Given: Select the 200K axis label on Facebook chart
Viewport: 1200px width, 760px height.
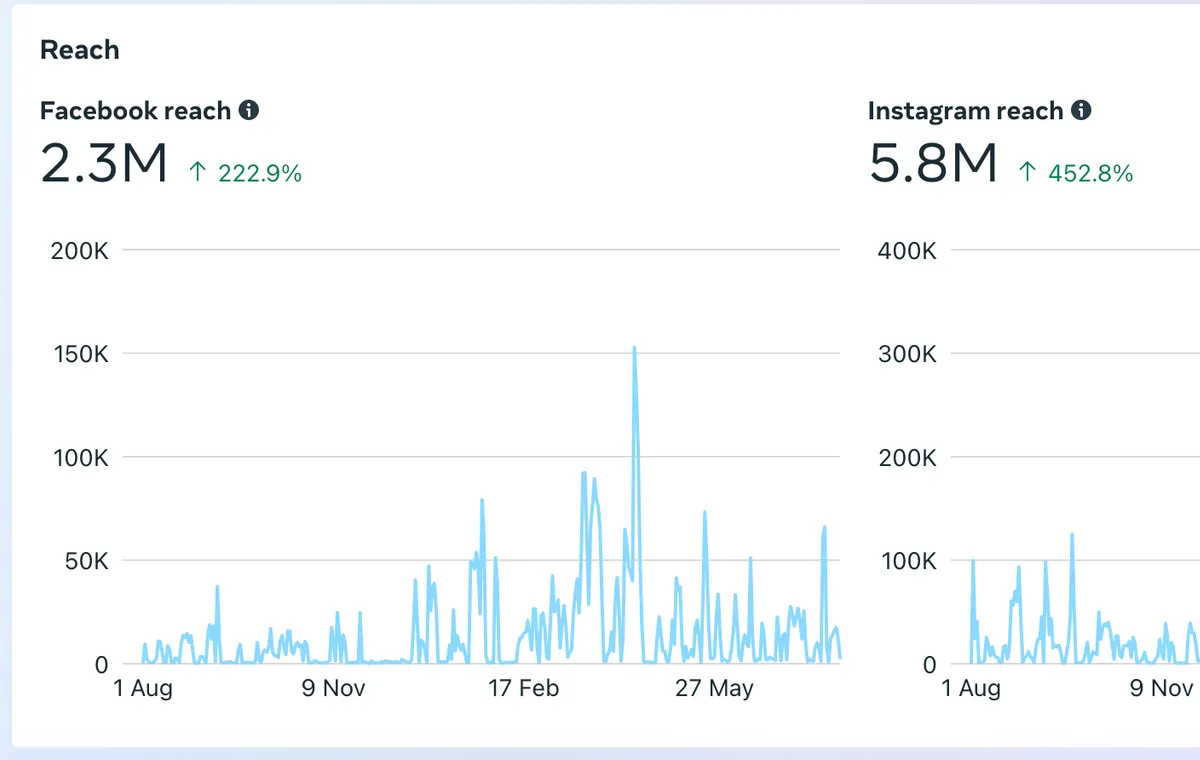Looking at the screenshot, I should [79, 250].
